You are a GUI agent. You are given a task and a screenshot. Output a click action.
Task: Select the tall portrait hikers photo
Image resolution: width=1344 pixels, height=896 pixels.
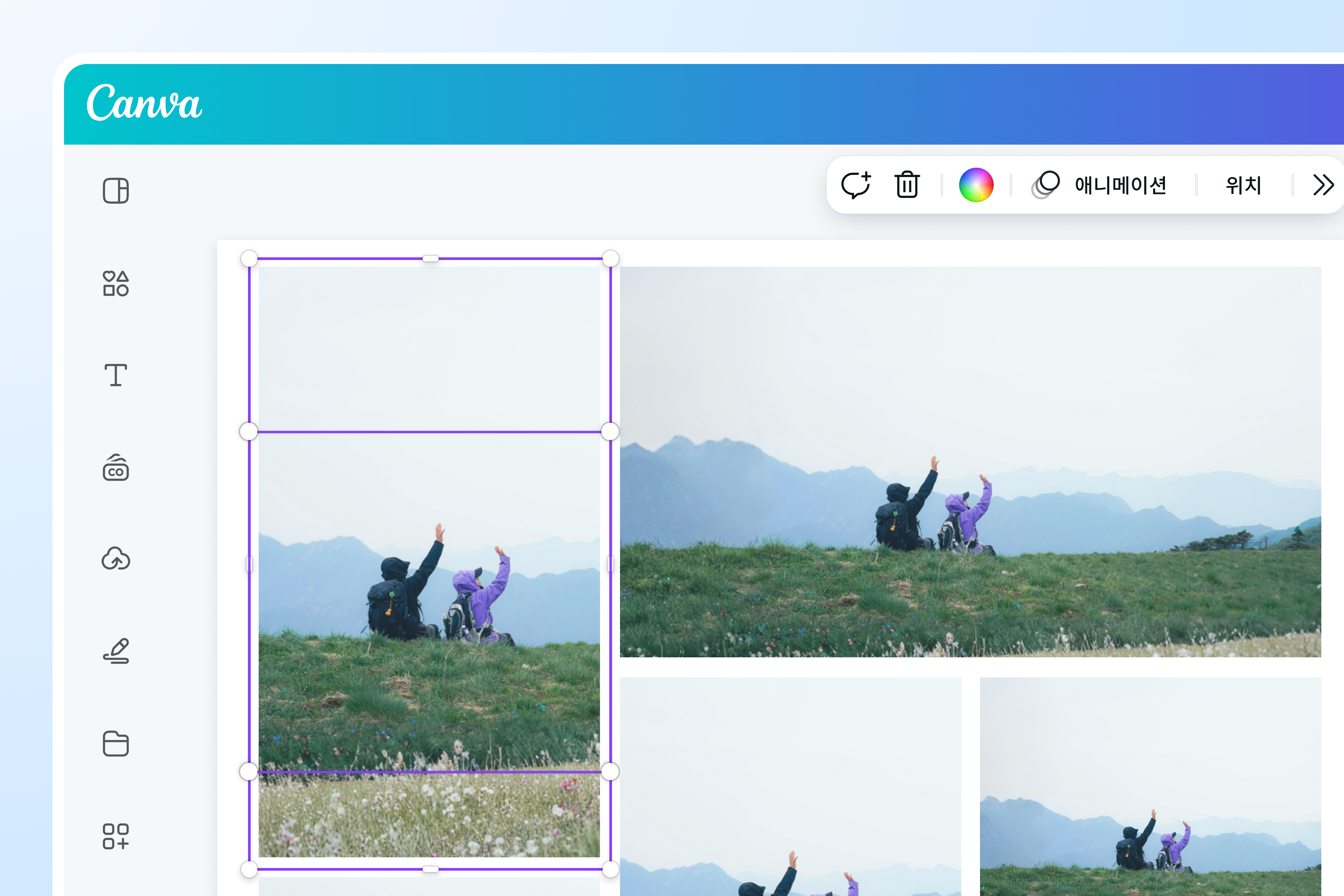click(x=429, y=562)
